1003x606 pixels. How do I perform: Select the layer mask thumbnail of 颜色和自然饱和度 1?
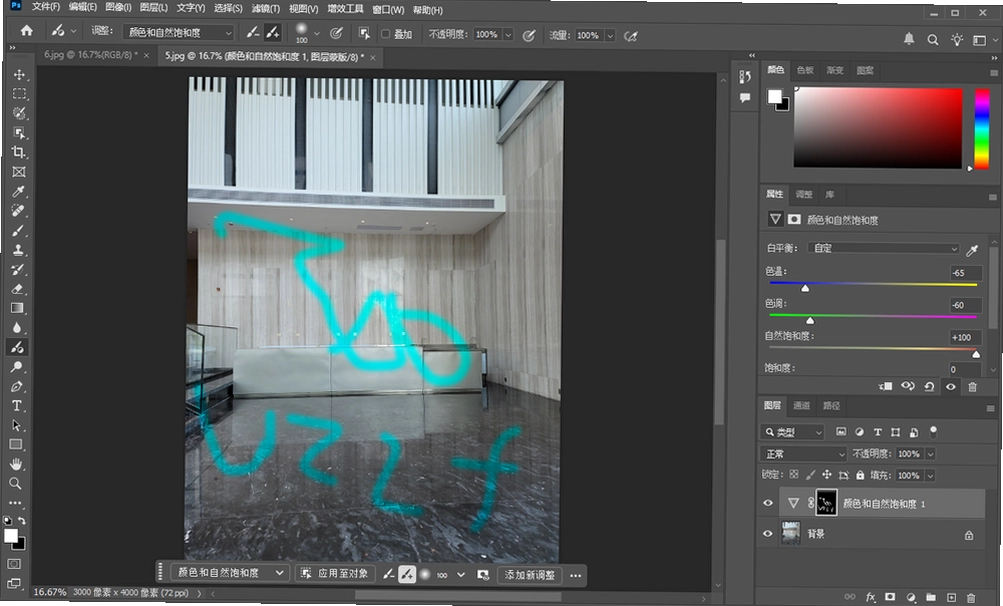(826, 503)
